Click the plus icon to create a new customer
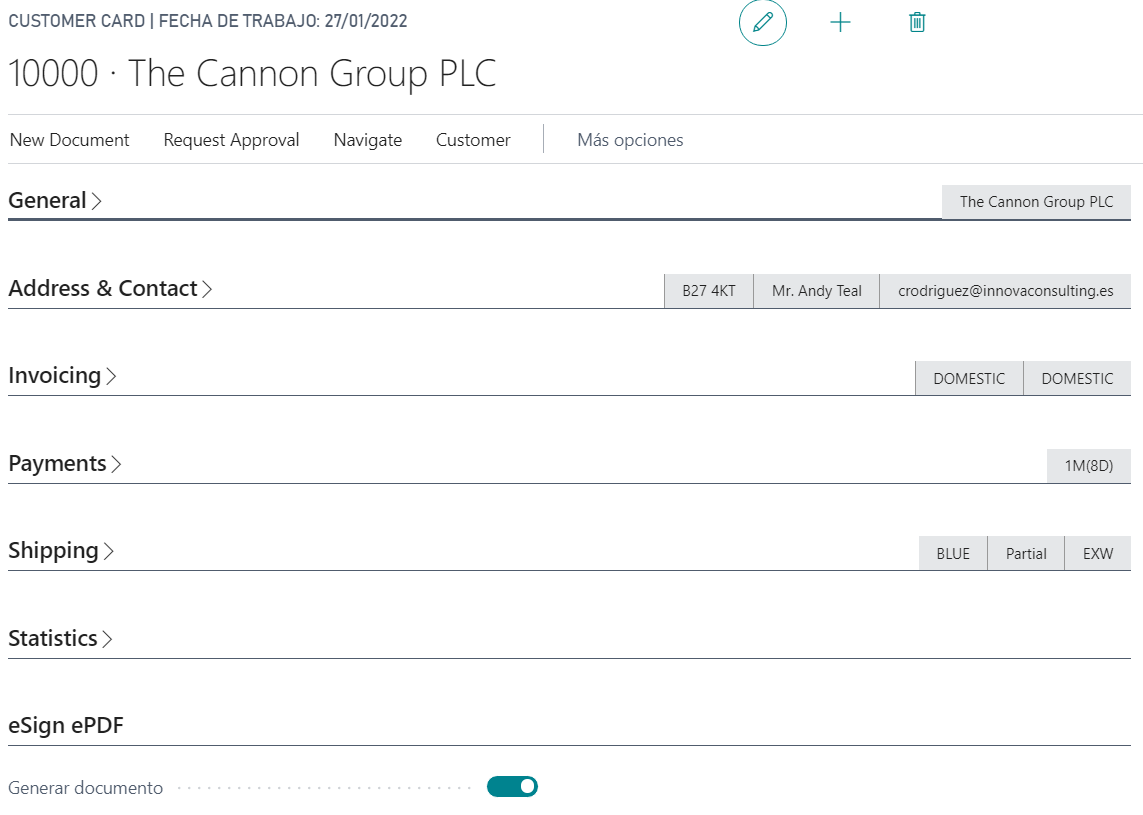 click(x=840, y=23)
